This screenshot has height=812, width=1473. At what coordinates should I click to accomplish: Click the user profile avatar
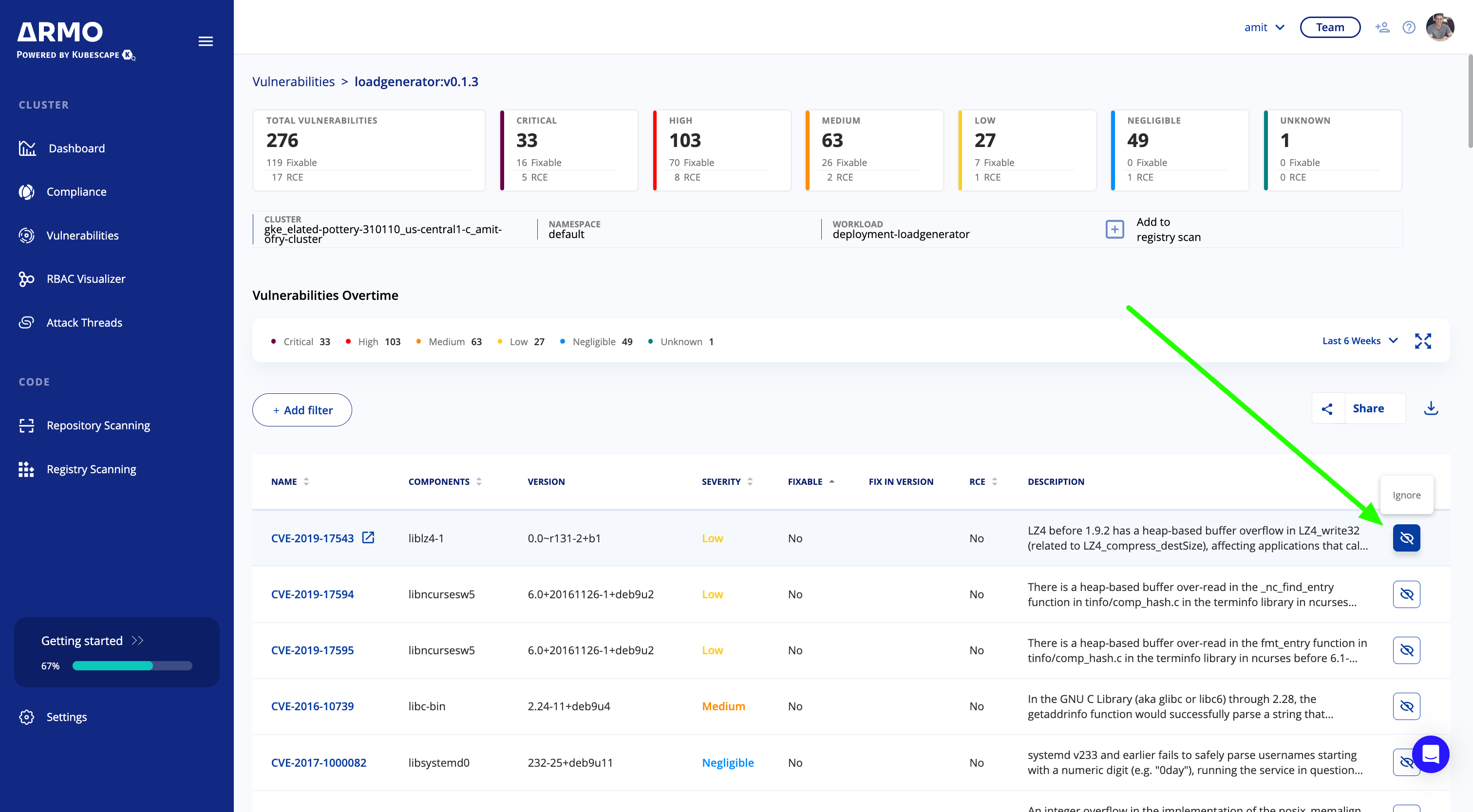[x=1439, y=27]
